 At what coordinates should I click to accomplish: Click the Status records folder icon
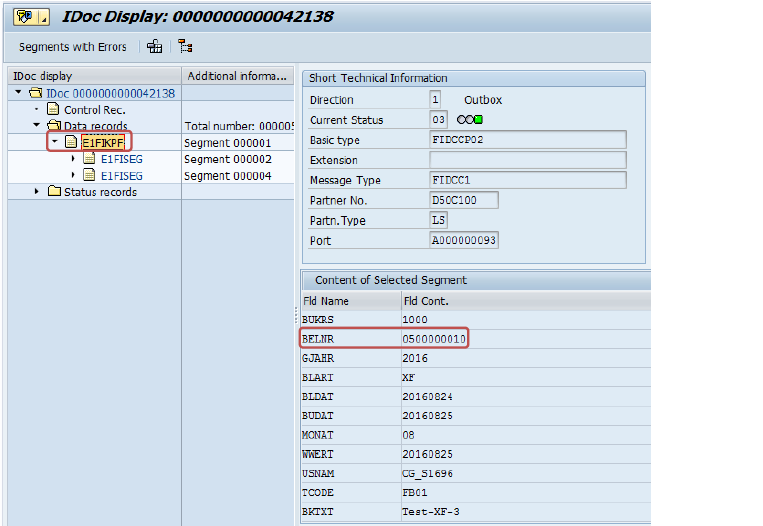(54, 192)
